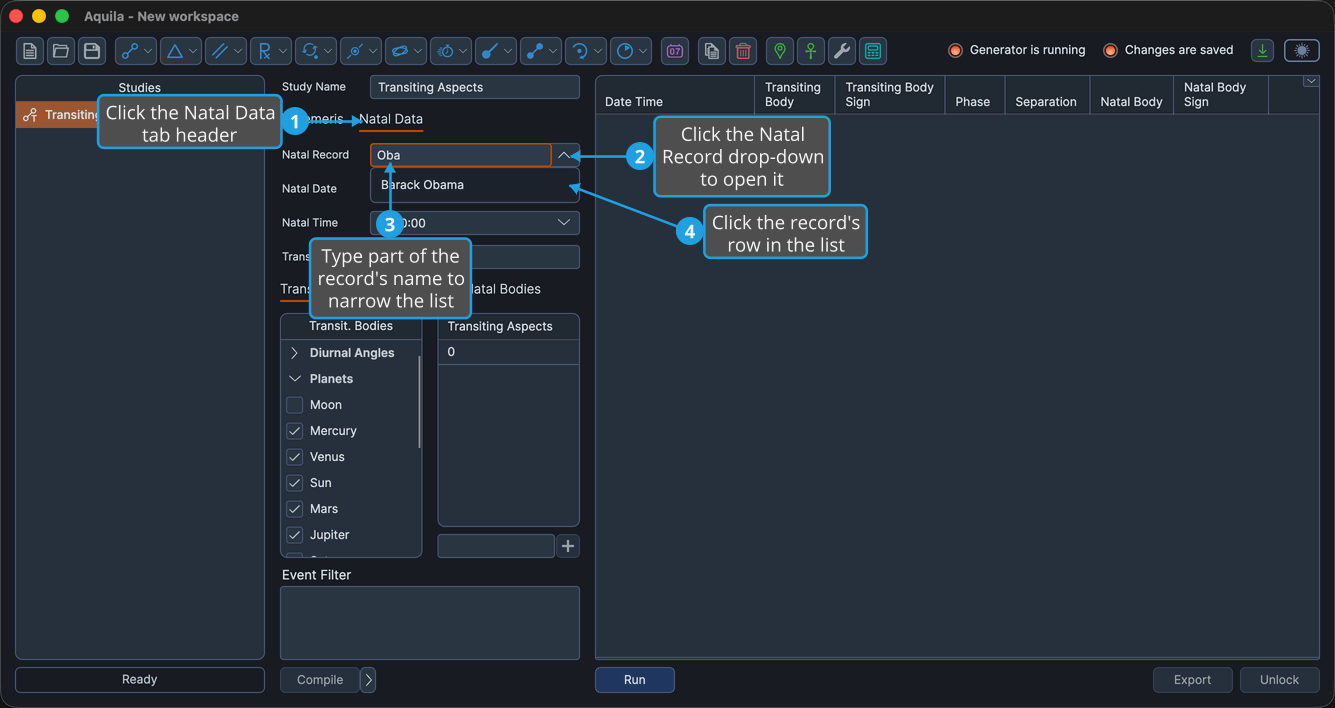Click the green location pin icon
Image resolution: width=1335 pixels, height=708 pixels.
click(780, 51)
